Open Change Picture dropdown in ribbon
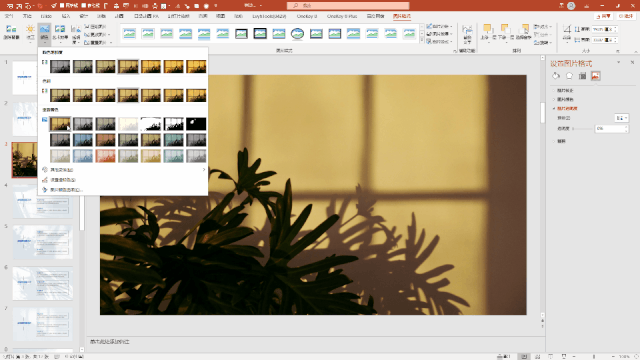Image resolution: width=640 pixels, height=360 pixels. 97,34
